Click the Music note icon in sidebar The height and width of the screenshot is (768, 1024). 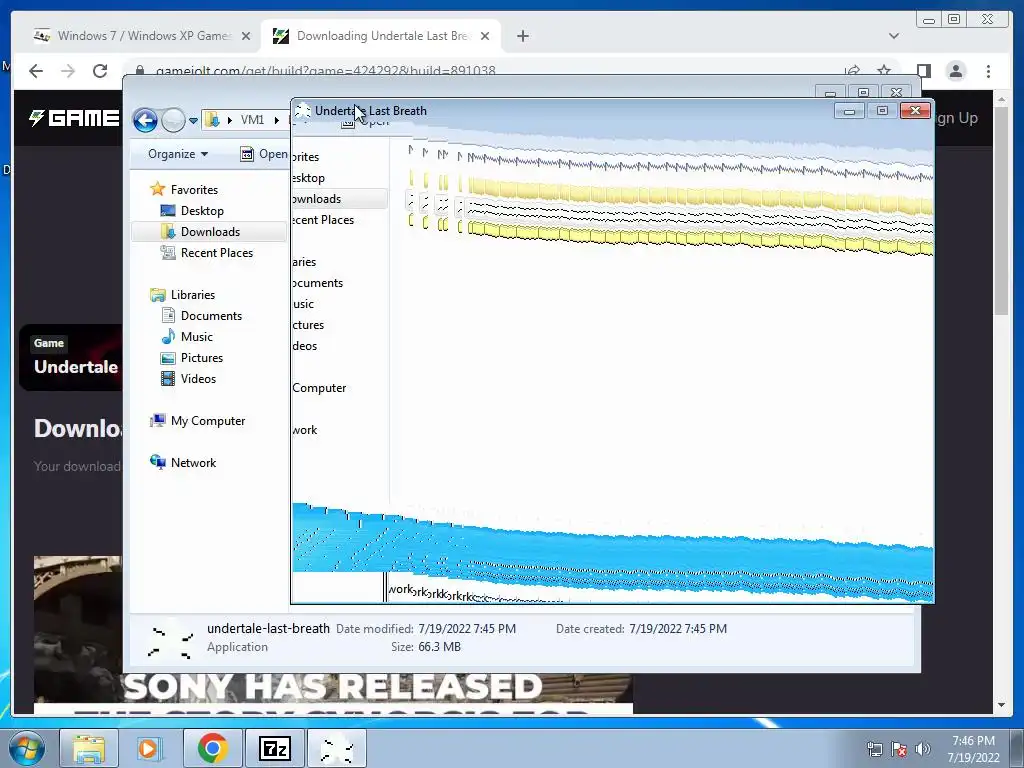(168, 336)
